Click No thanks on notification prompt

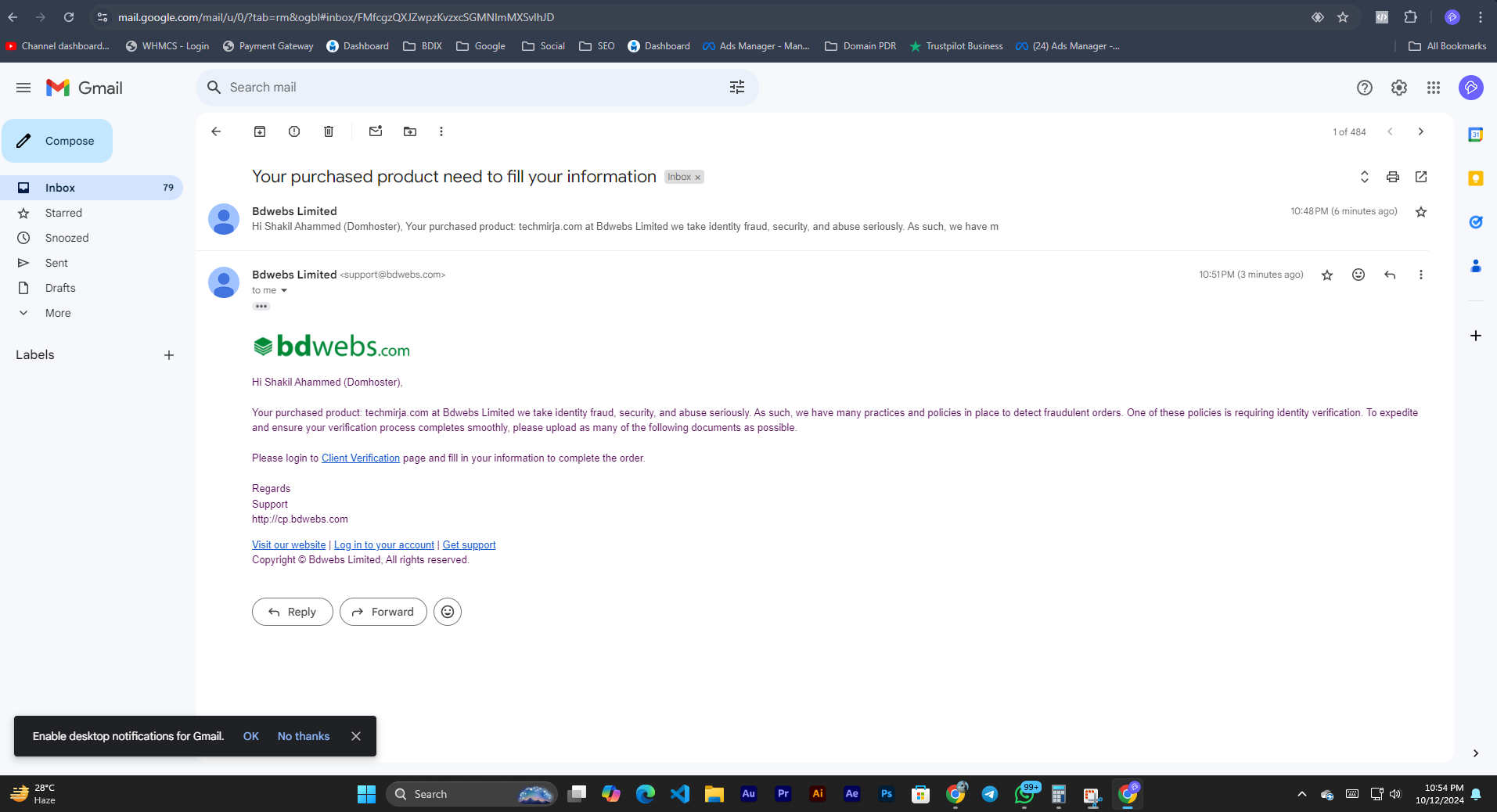pyautogui.click(x=304, y=736)
